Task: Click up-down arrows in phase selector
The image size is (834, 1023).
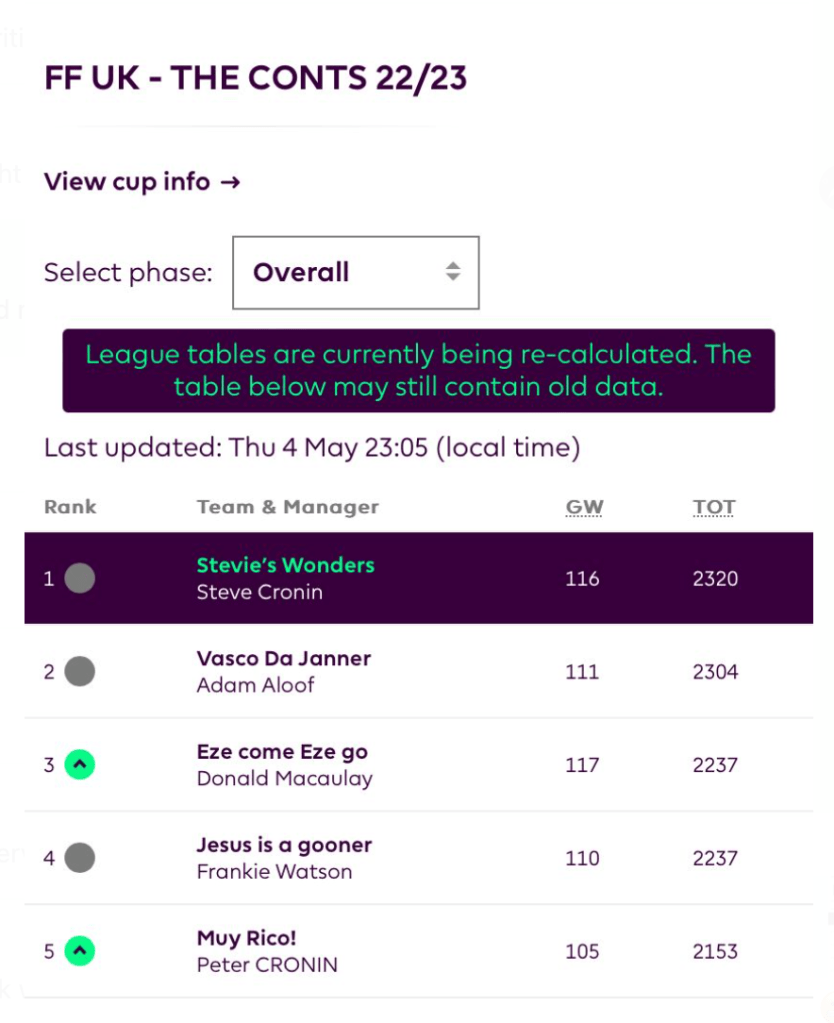Action: click(x=453, y=272)
